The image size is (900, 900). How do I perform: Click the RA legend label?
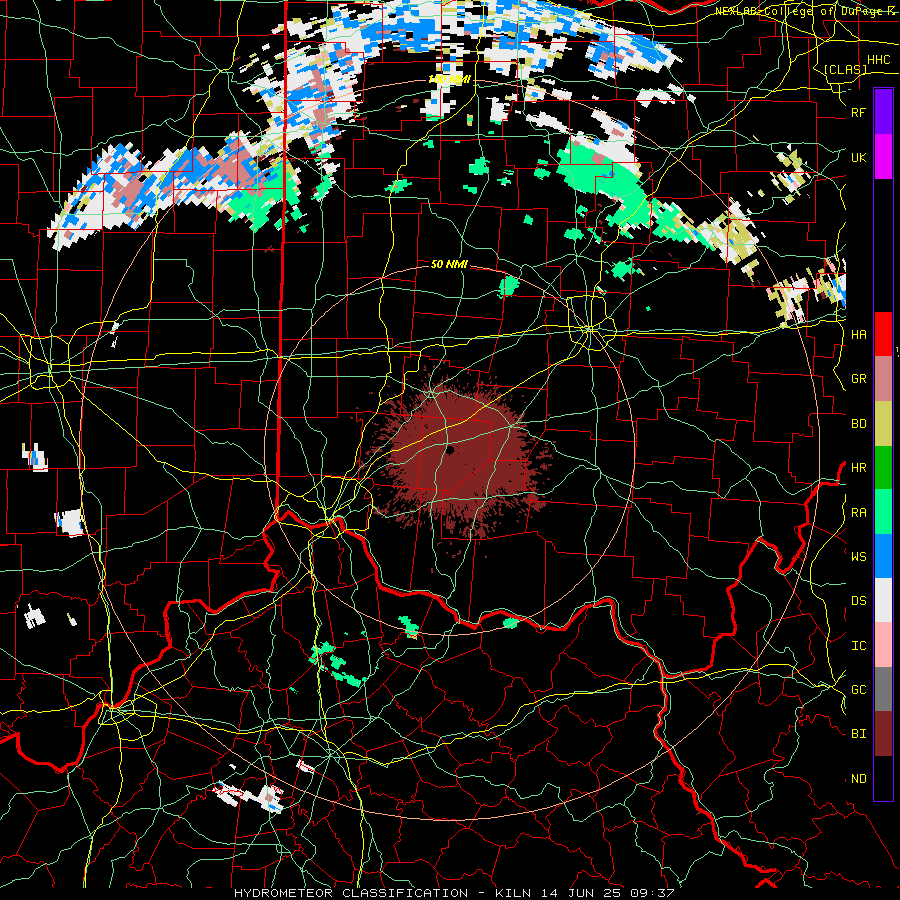coord(858,512)
